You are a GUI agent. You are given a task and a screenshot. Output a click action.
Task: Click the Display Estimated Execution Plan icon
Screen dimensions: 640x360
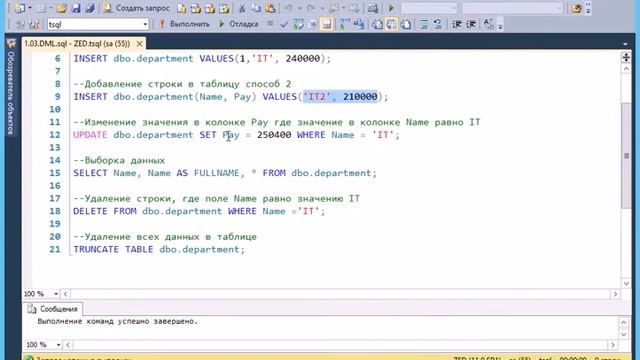298,24
